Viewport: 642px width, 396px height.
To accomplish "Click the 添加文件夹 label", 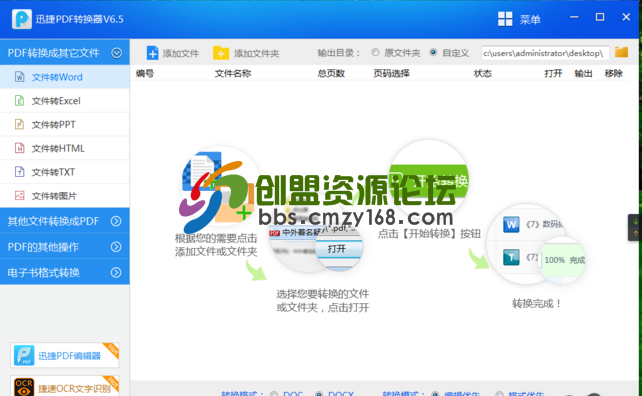I will [256, 54].
